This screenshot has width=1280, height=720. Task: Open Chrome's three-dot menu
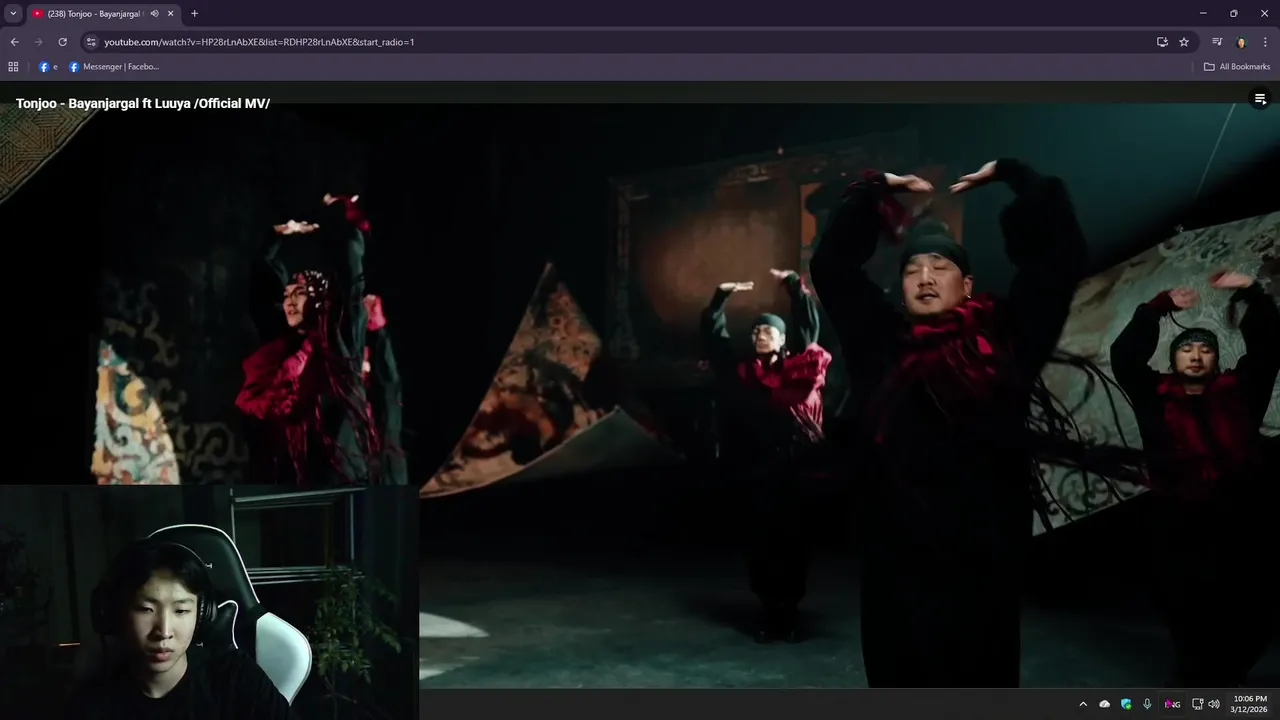(x=1266, y=42)
